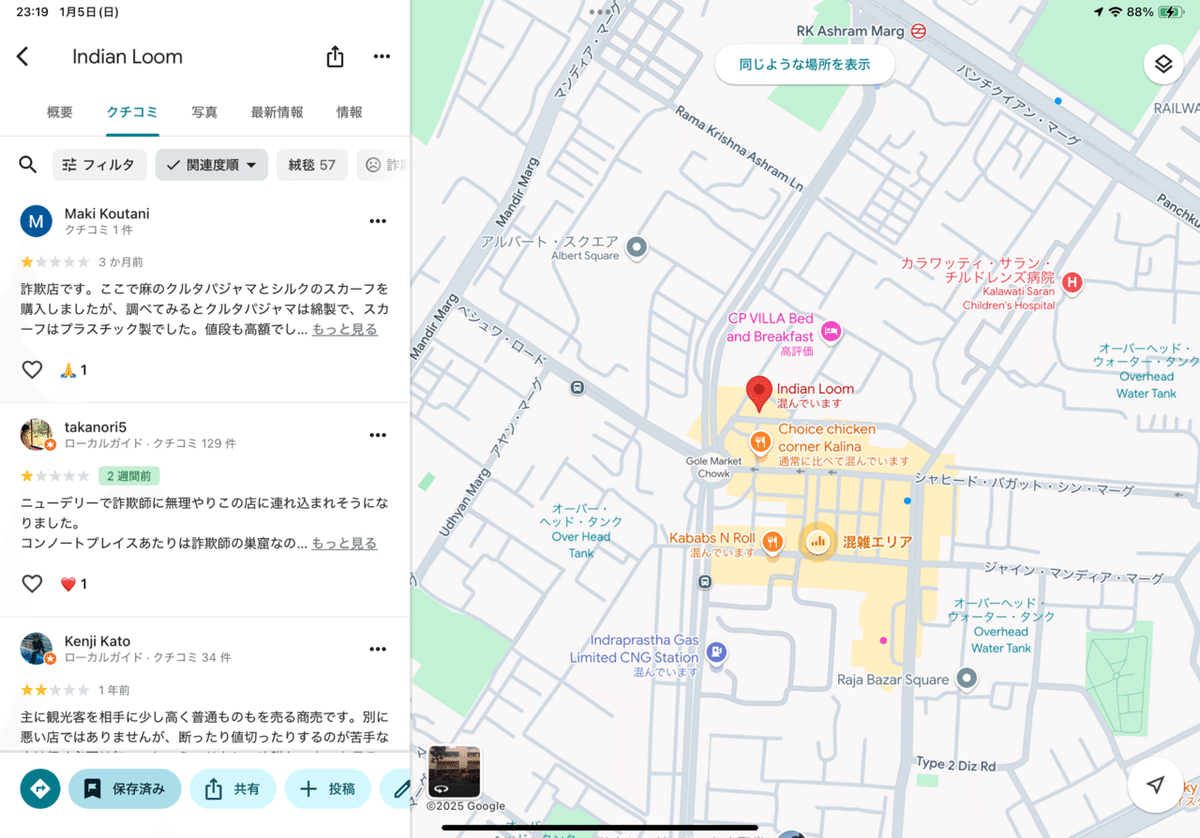
Task: Open the map layers button
Action: [x=1163, y=65]
